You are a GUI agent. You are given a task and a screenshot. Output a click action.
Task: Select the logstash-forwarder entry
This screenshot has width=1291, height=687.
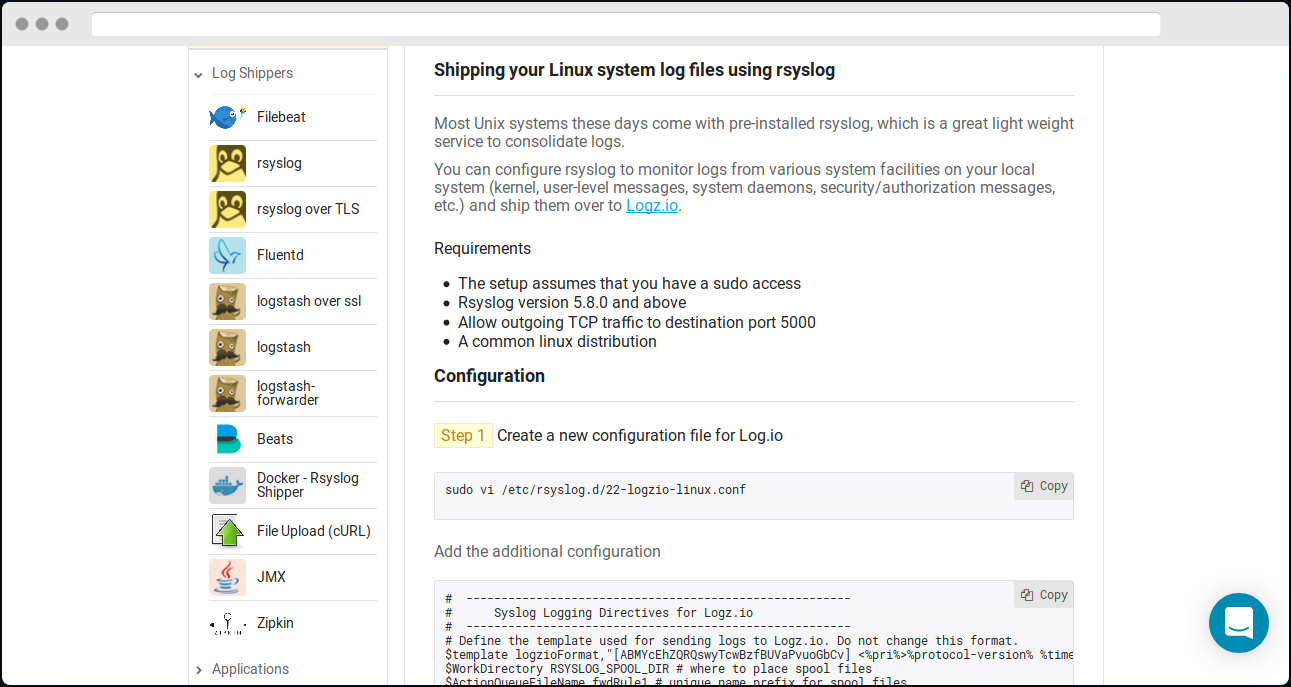click(x=288, y=393)
